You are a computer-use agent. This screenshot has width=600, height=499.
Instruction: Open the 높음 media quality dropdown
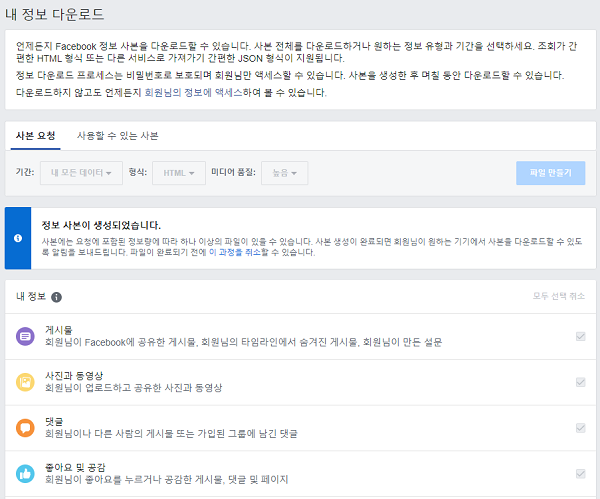pyautogui.click(x=285, y=173)
